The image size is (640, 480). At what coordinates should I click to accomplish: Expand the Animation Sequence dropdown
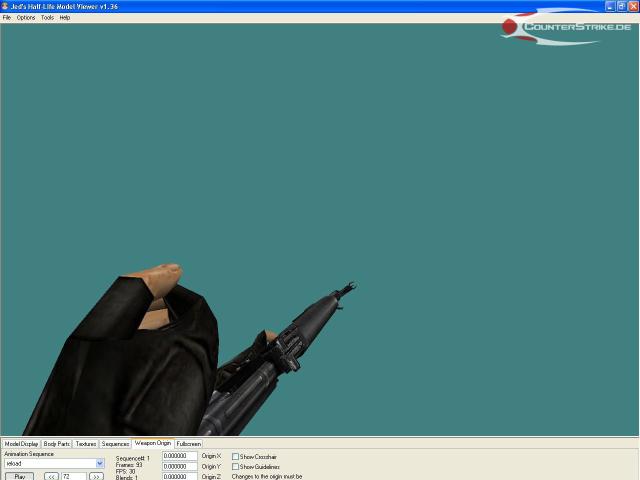coord(100,464)
